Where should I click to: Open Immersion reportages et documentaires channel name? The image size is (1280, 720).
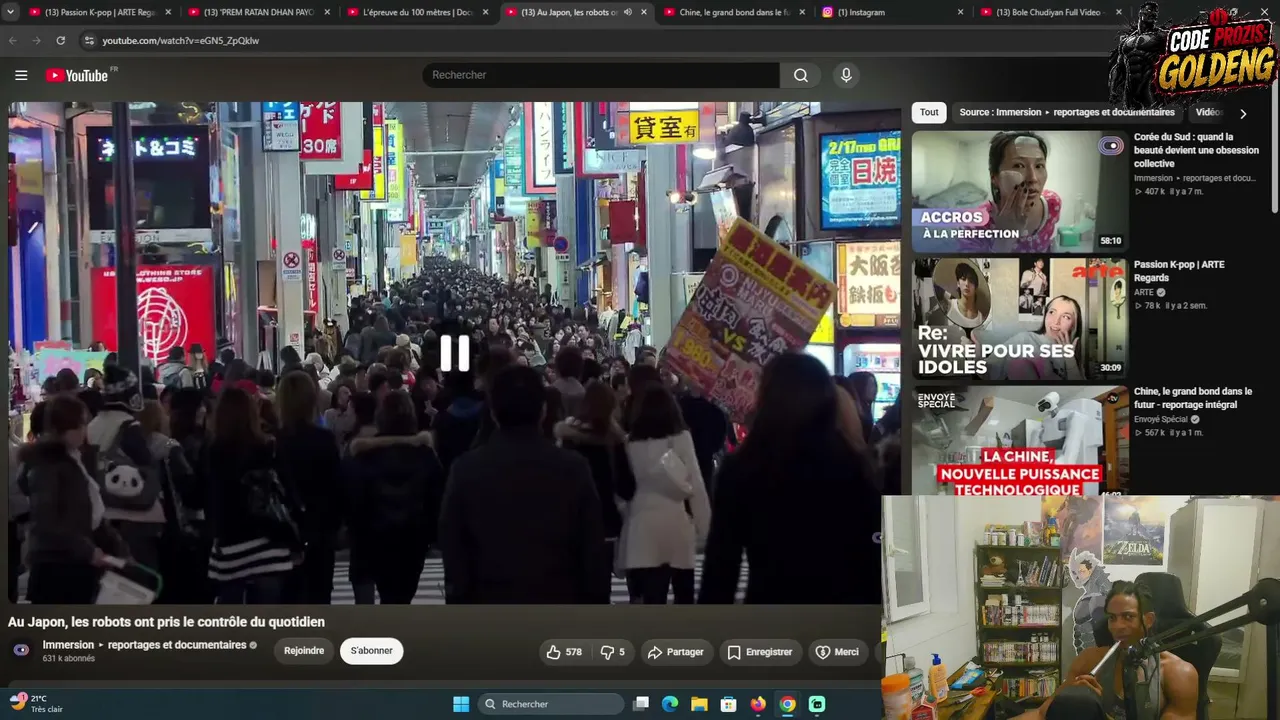pos(144,645)
